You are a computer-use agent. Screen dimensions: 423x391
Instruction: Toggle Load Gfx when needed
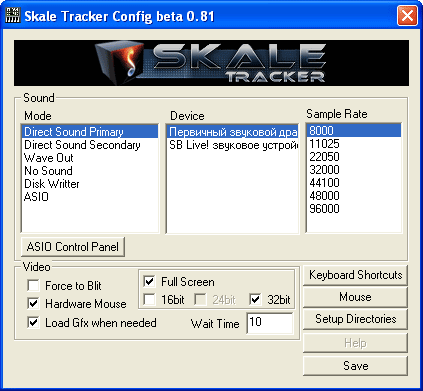coord(33,323)
